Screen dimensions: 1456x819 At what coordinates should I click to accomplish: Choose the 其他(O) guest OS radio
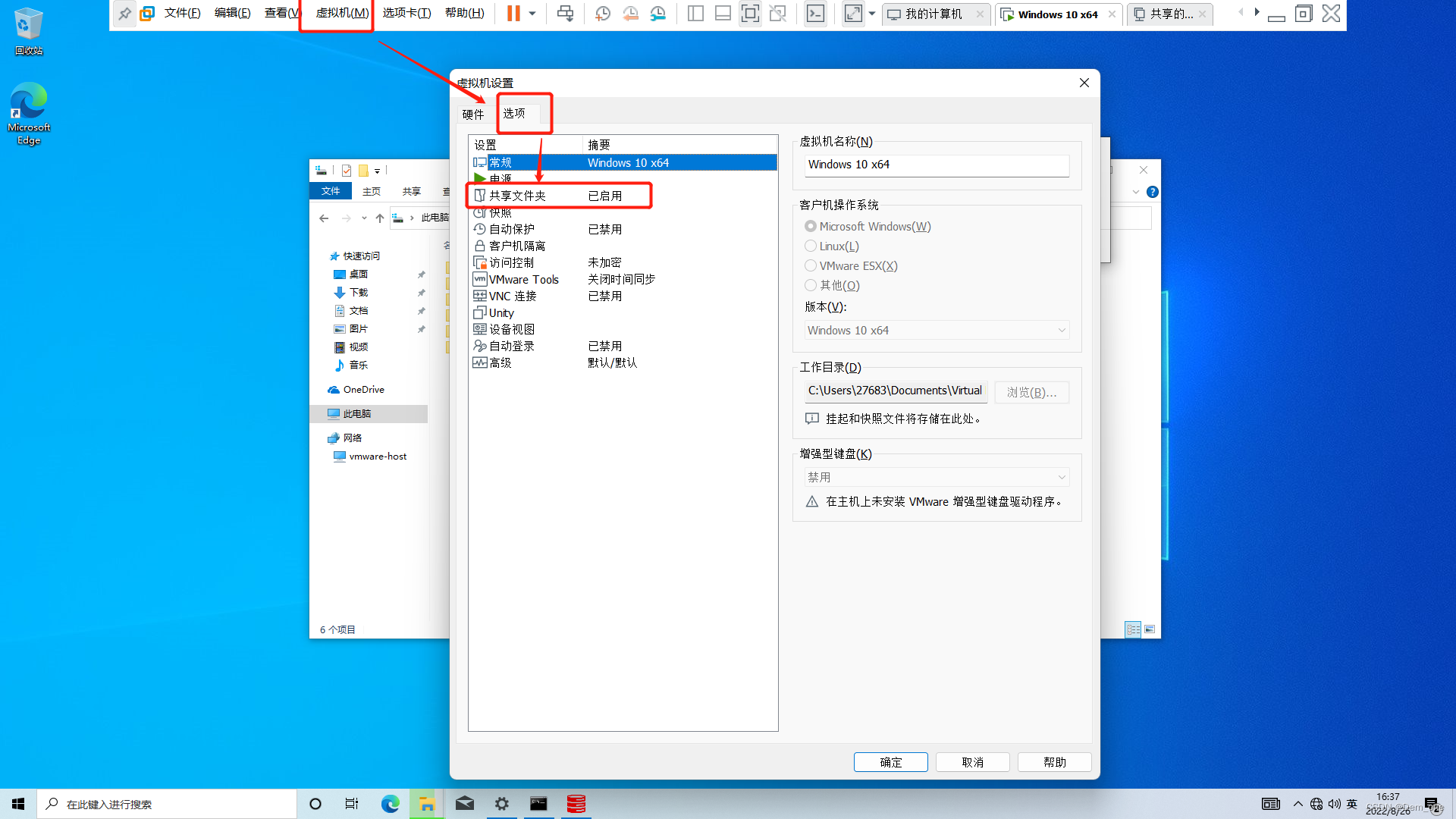[811, 286]
